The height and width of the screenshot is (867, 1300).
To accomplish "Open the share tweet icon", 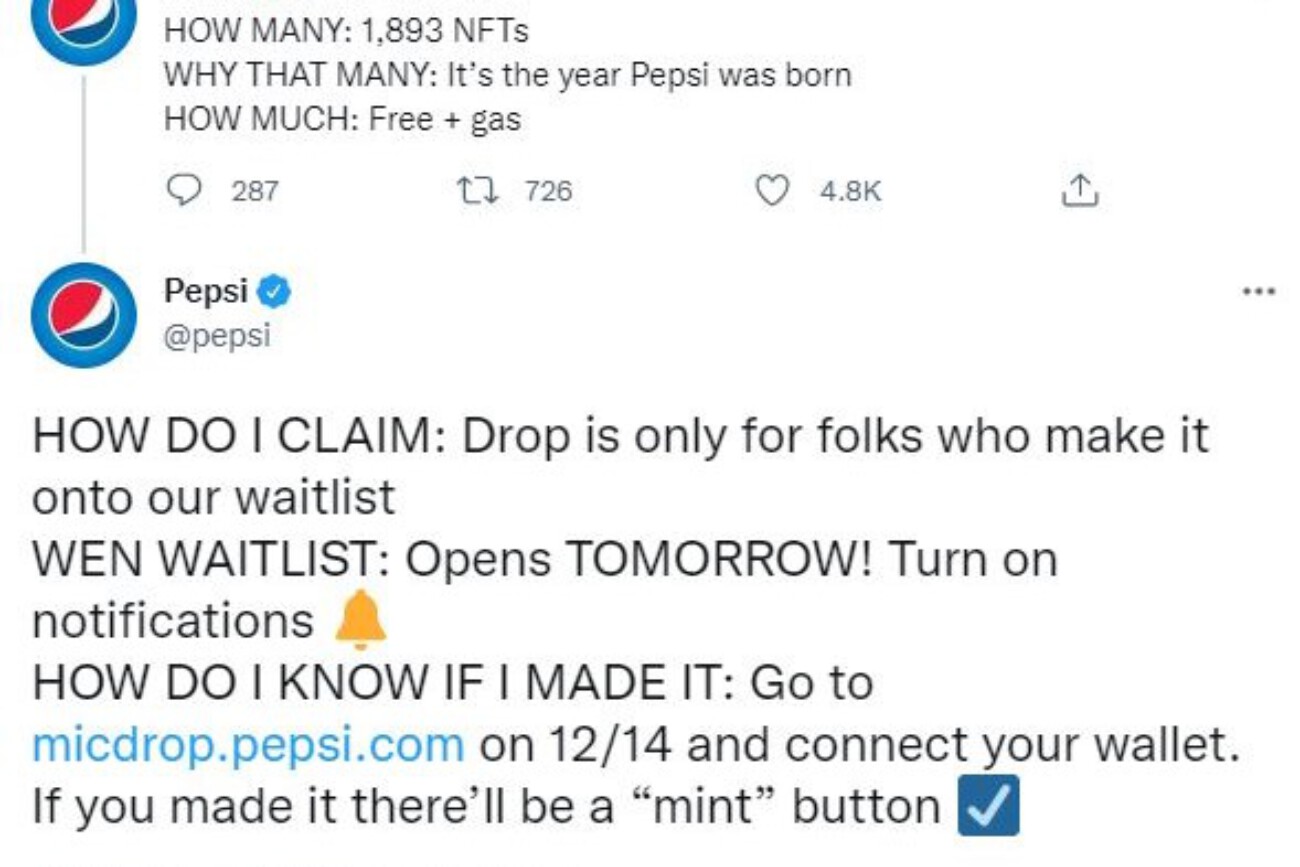I will 1078,190.
